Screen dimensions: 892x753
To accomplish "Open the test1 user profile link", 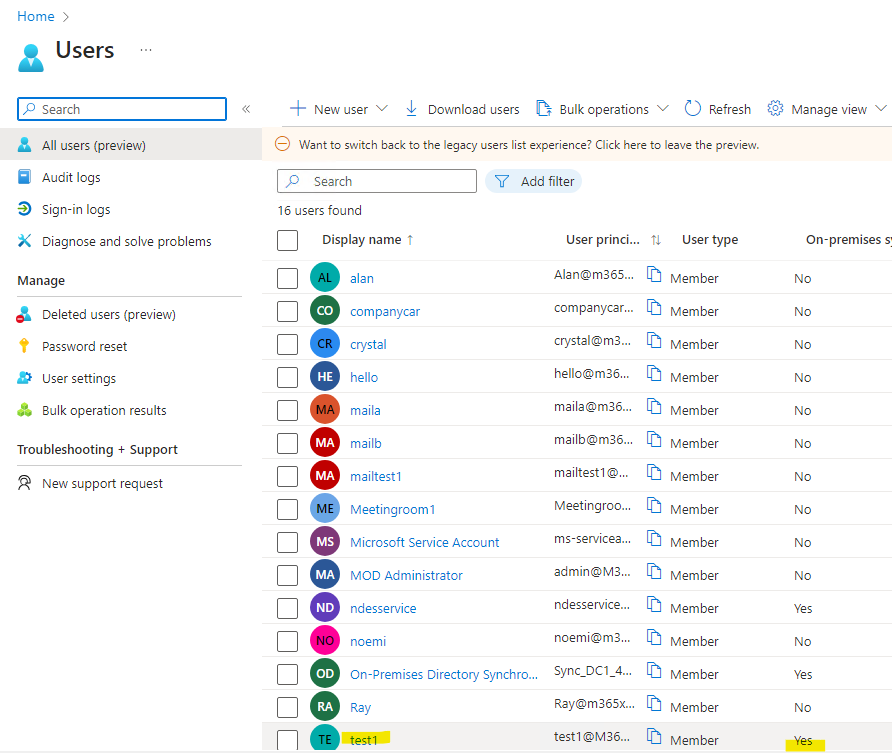I will [364, 740].
